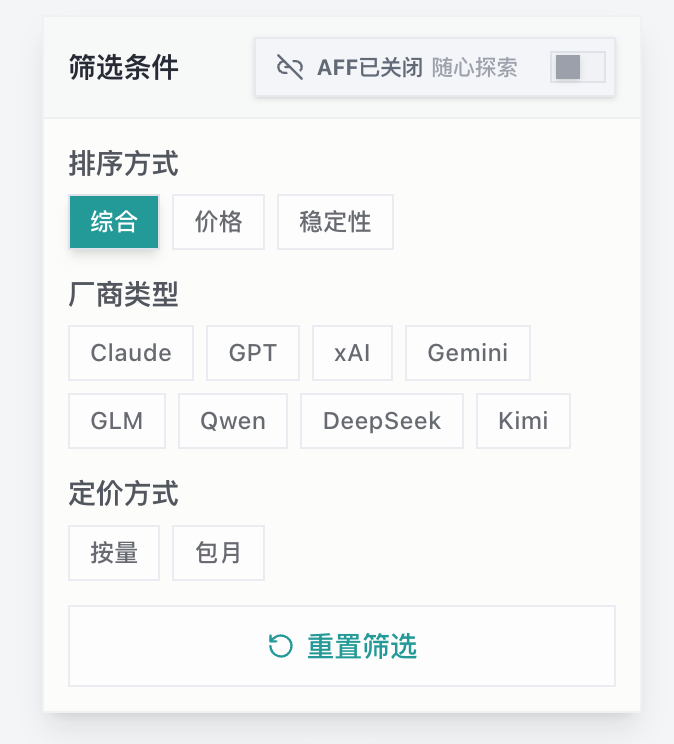Select 包月 monthly subscription pricing
Image resolution: width=674 pixels, height=744 pixels.
(218, 553)
